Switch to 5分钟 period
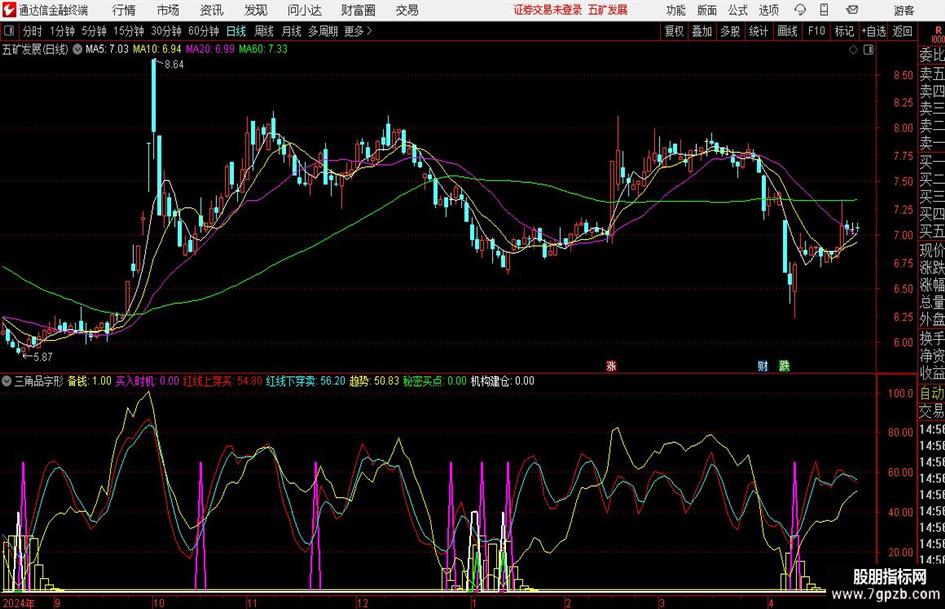 coord(94,31)
